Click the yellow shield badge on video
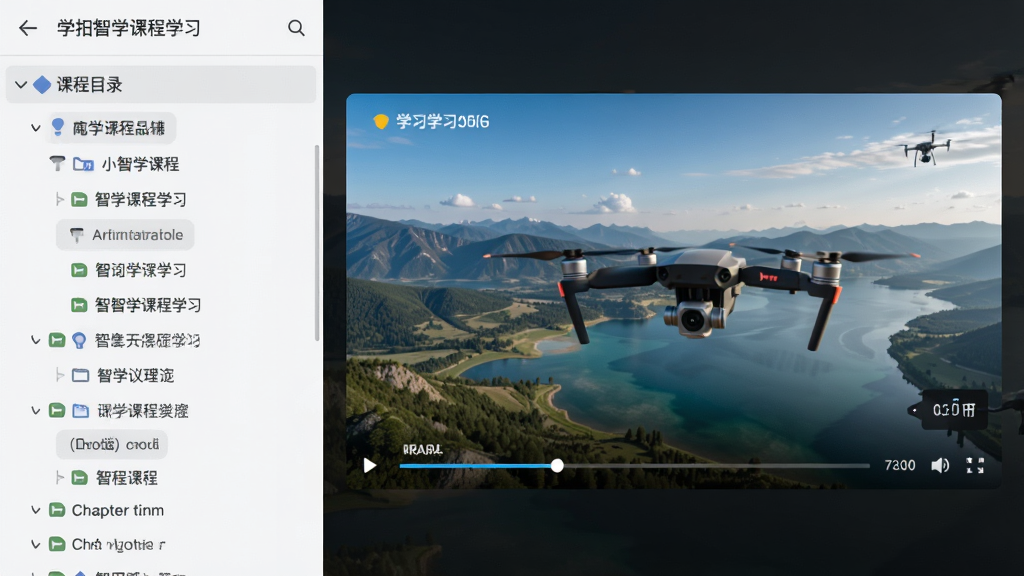Image resolution: width=1024 pixels, height=576 pixels. pyautogui.click(x=381, y=121)
